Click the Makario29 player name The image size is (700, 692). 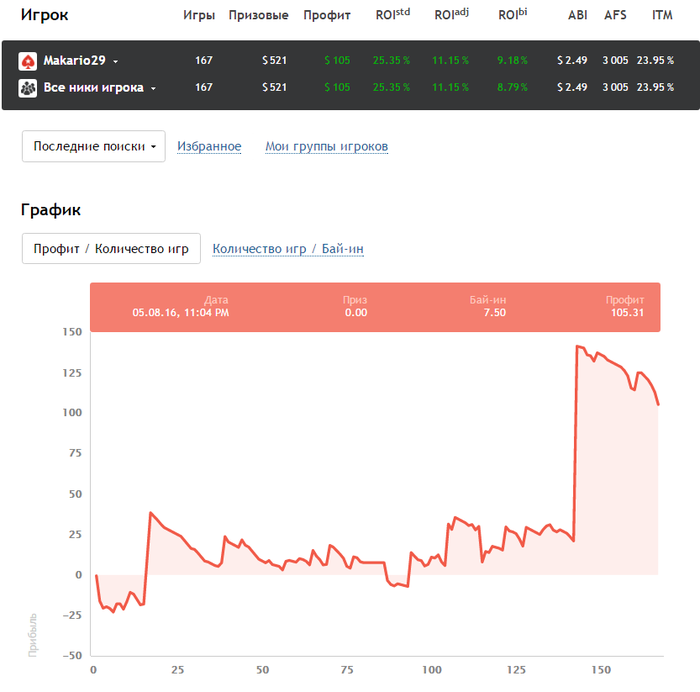[x=74, y=61]
